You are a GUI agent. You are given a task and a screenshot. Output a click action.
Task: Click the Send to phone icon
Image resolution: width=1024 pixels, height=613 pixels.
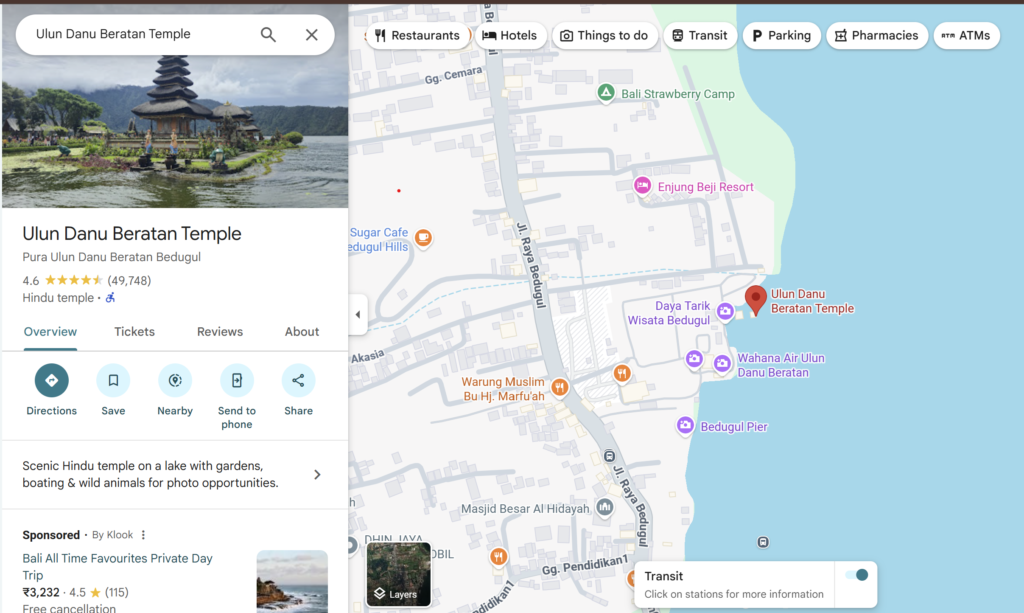pyautogui.click(x=237, y=380)
